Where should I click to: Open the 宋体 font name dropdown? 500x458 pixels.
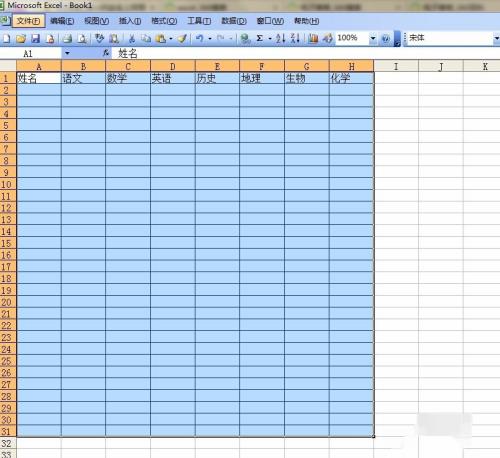tap(496, 38)
